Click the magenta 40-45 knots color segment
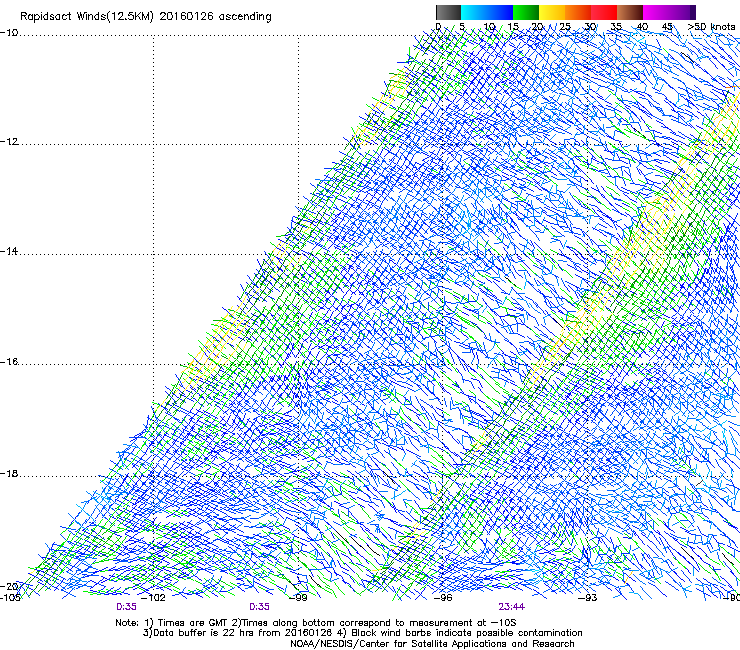The image size is (740, 650). (656, 12)
